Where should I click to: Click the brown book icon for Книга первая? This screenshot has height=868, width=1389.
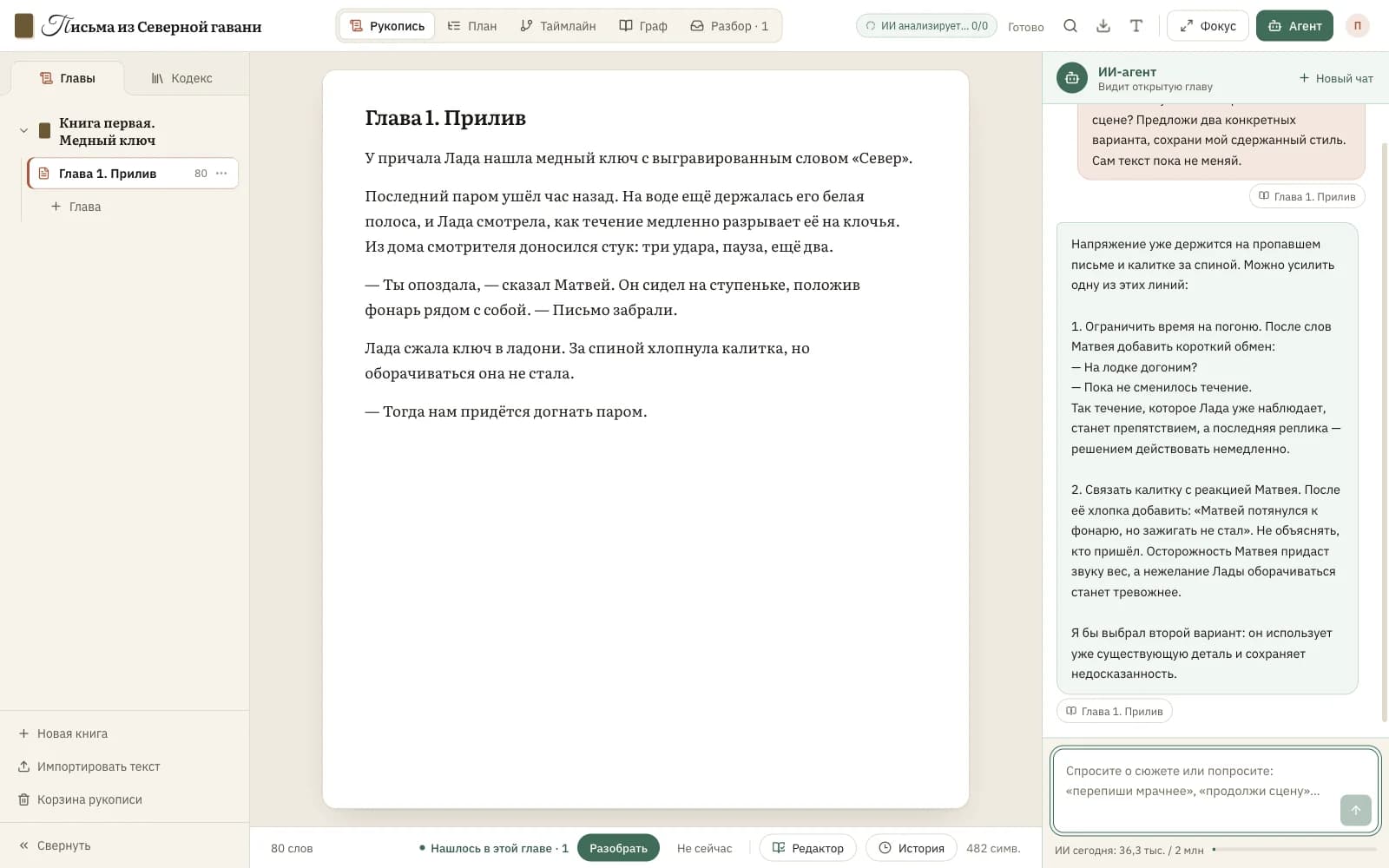coord(45,131)
